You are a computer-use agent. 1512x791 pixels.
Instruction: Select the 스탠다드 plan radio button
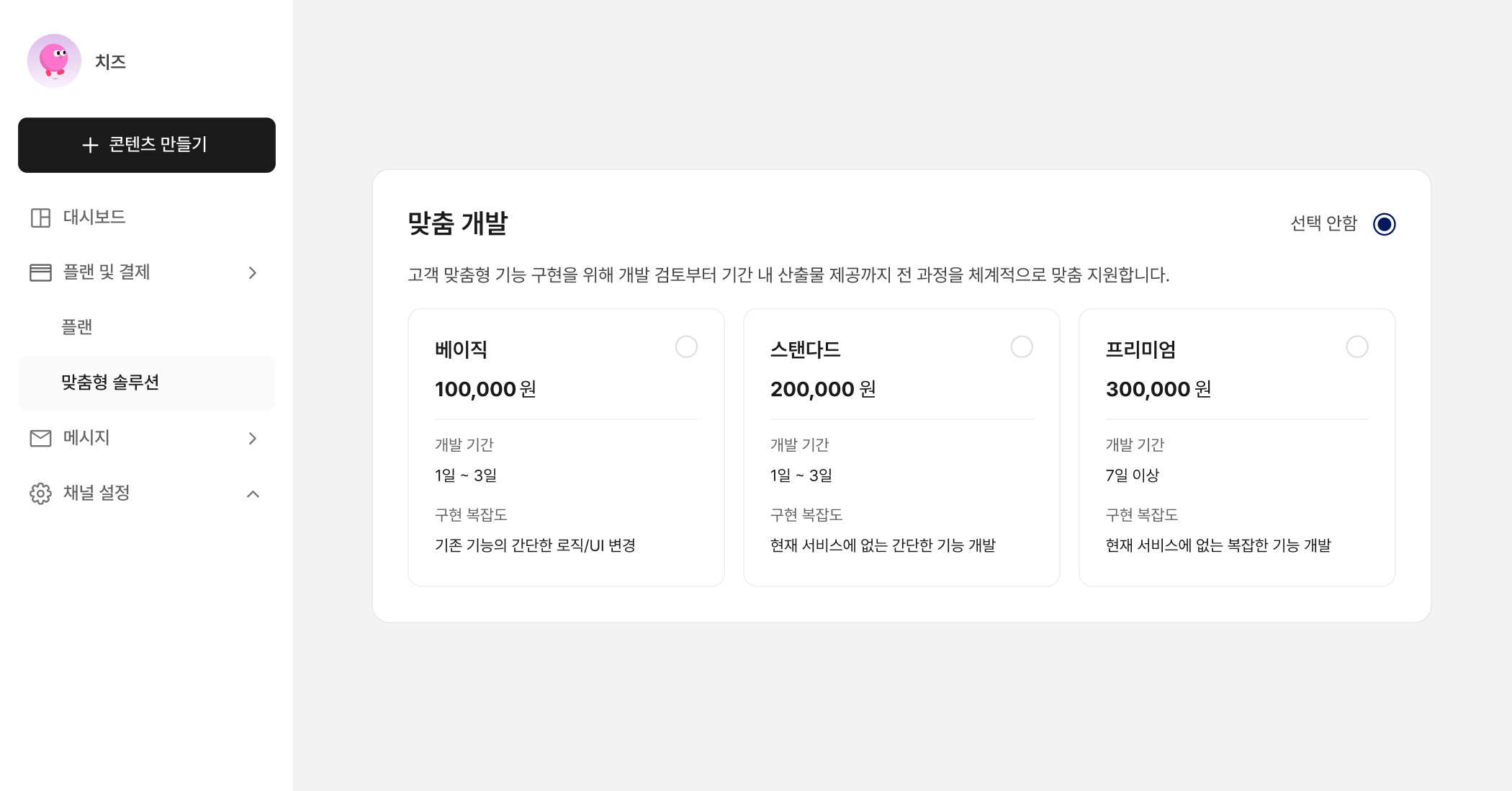click(1022, 347)
